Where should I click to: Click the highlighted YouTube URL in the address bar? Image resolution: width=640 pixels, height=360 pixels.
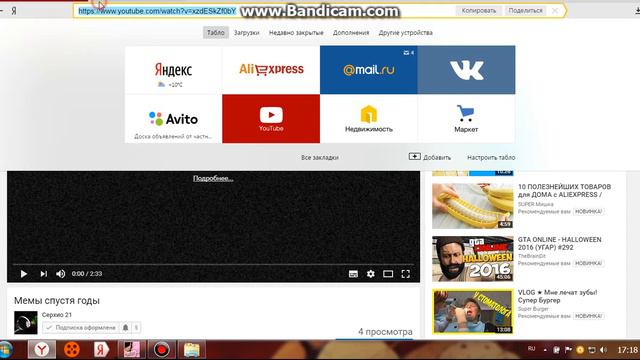[x=157, y=11]
